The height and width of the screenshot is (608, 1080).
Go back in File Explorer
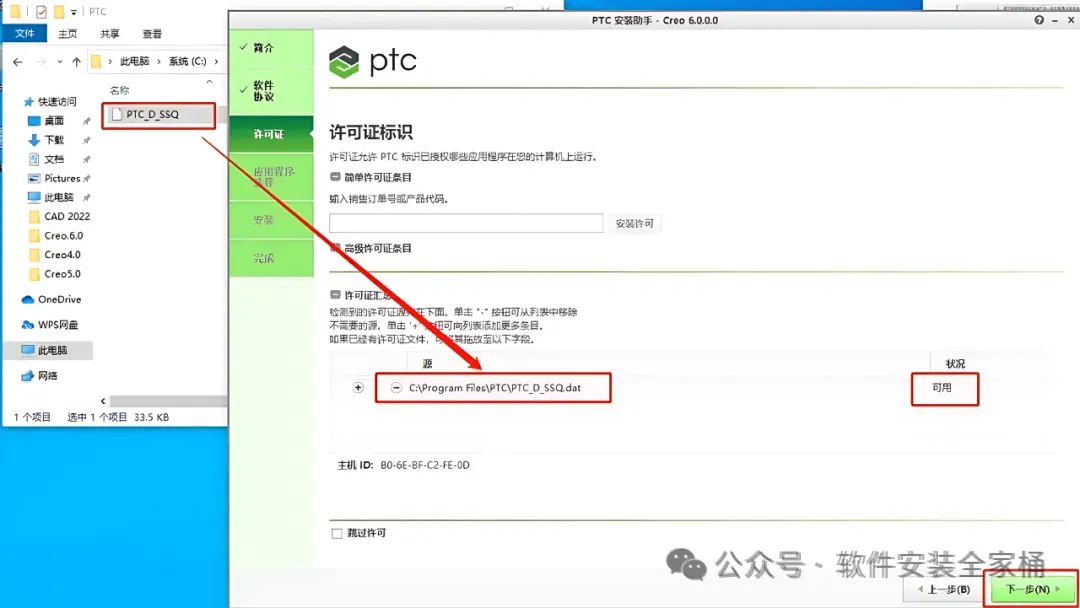point(18,62)
